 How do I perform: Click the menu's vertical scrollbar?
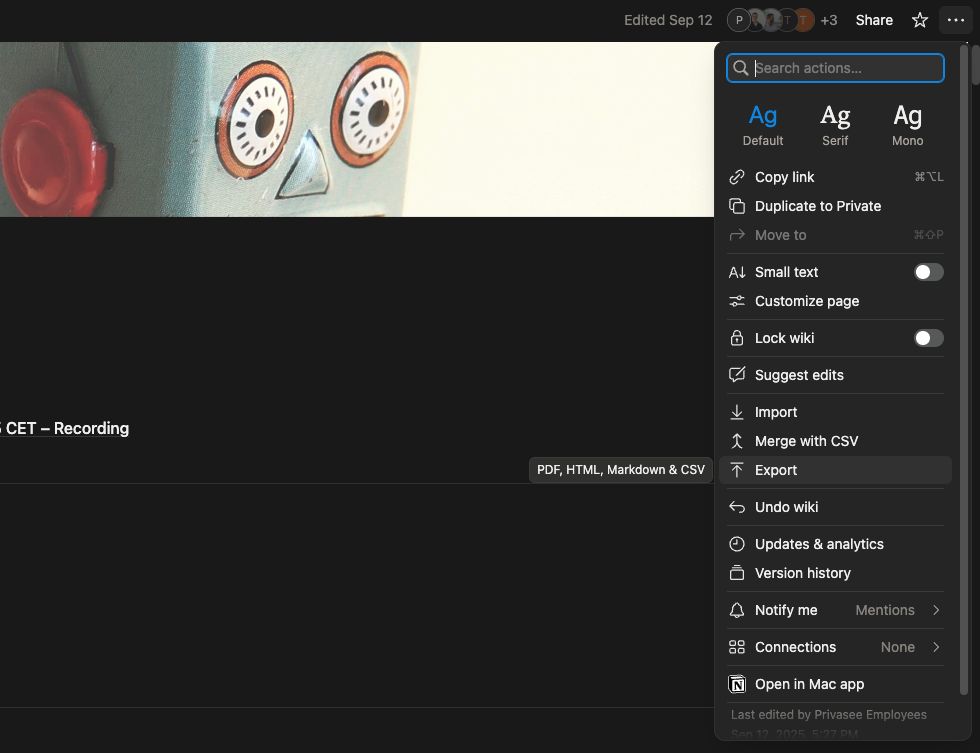(964, 370)
